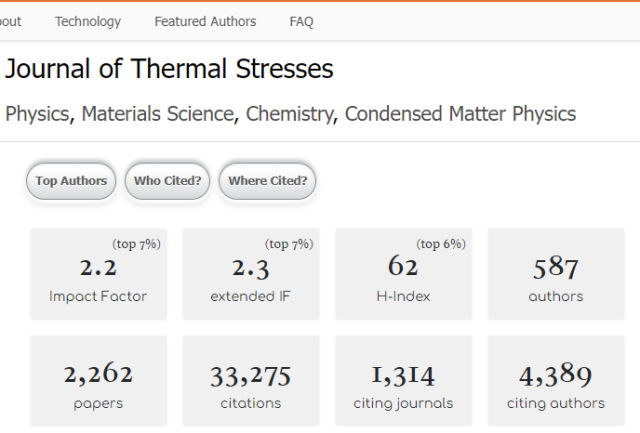This screenshot has width=640, height=433.
Task: Open the 4,389 citing authors tile
Action: [x=556, y=381]
